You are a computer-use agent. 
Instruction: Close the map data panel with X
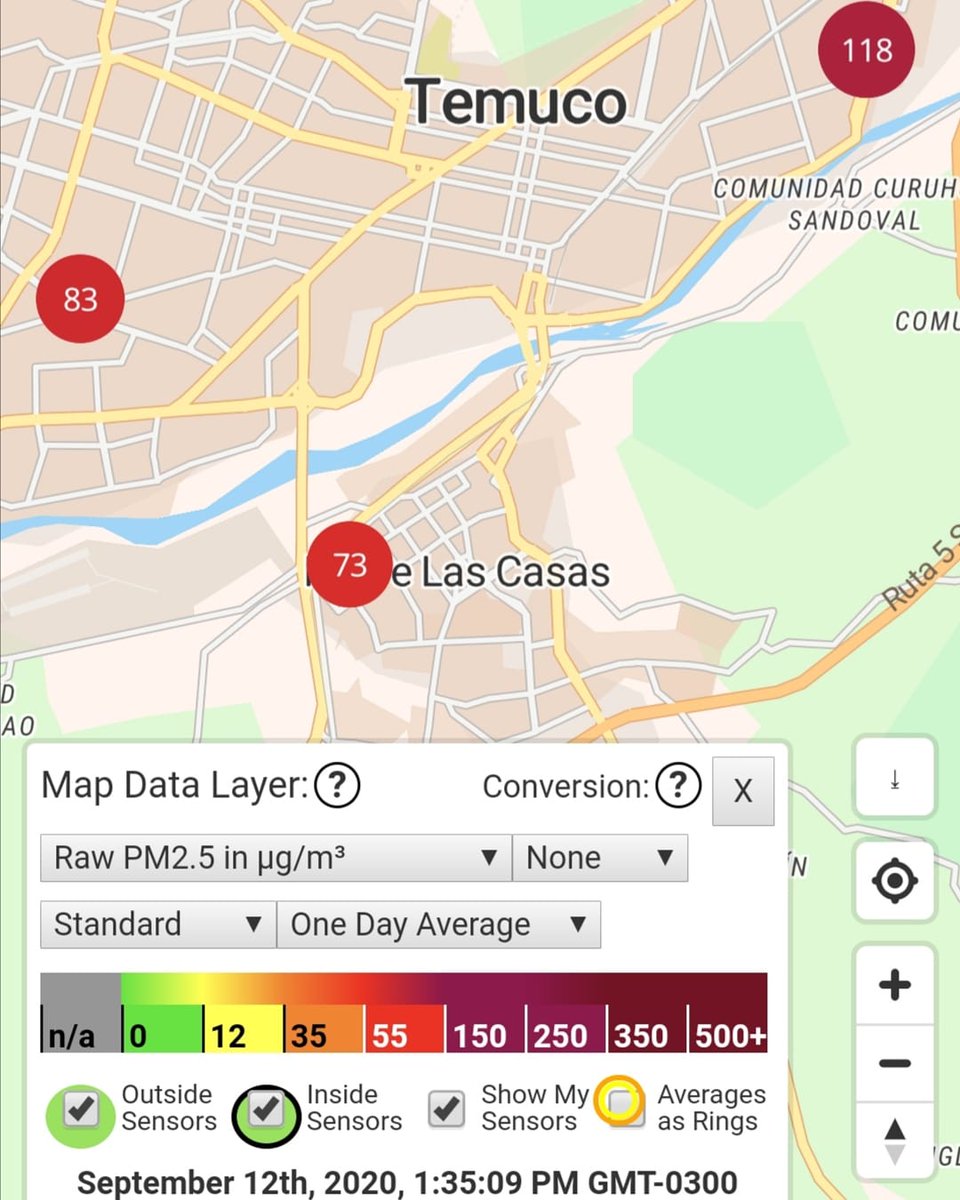tap(743, 791)
